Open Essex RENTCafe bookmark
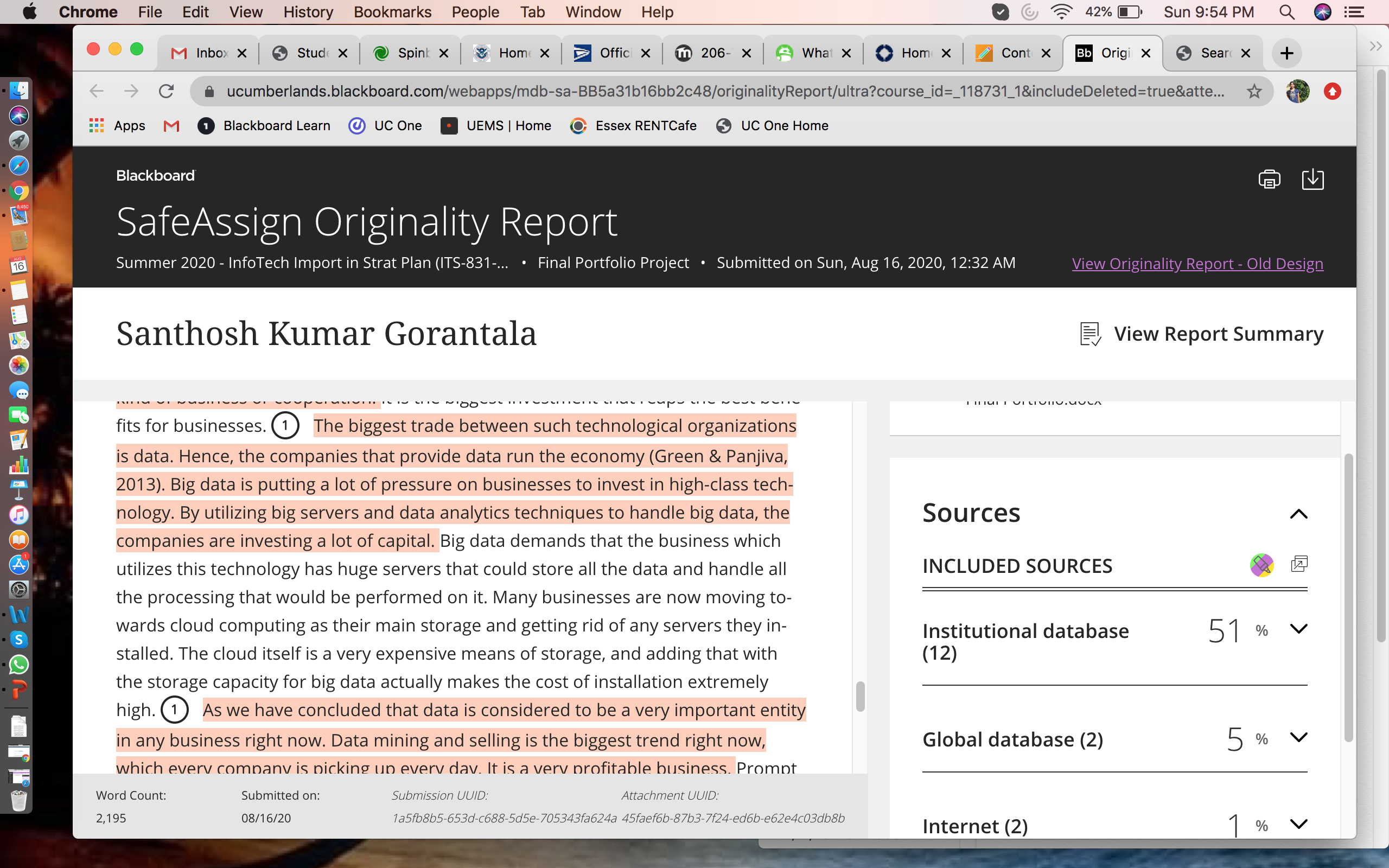 tap(633, 126)
